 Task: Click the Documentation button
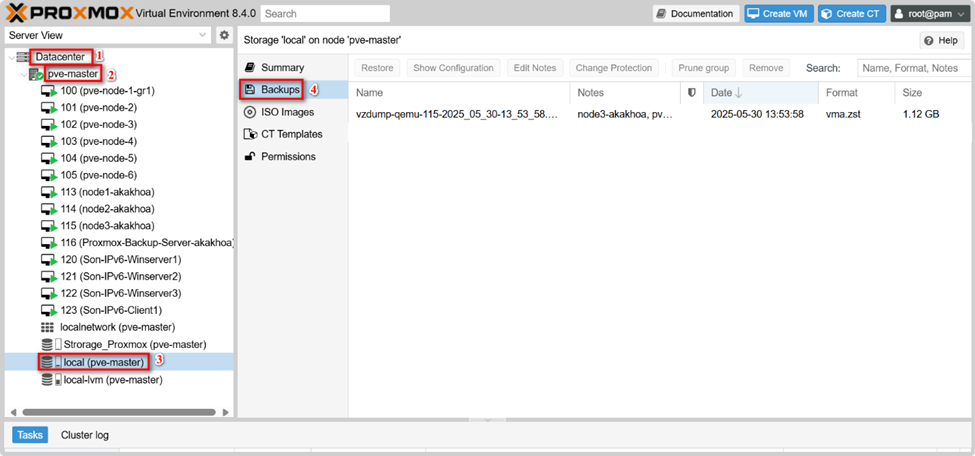(696, 14)
